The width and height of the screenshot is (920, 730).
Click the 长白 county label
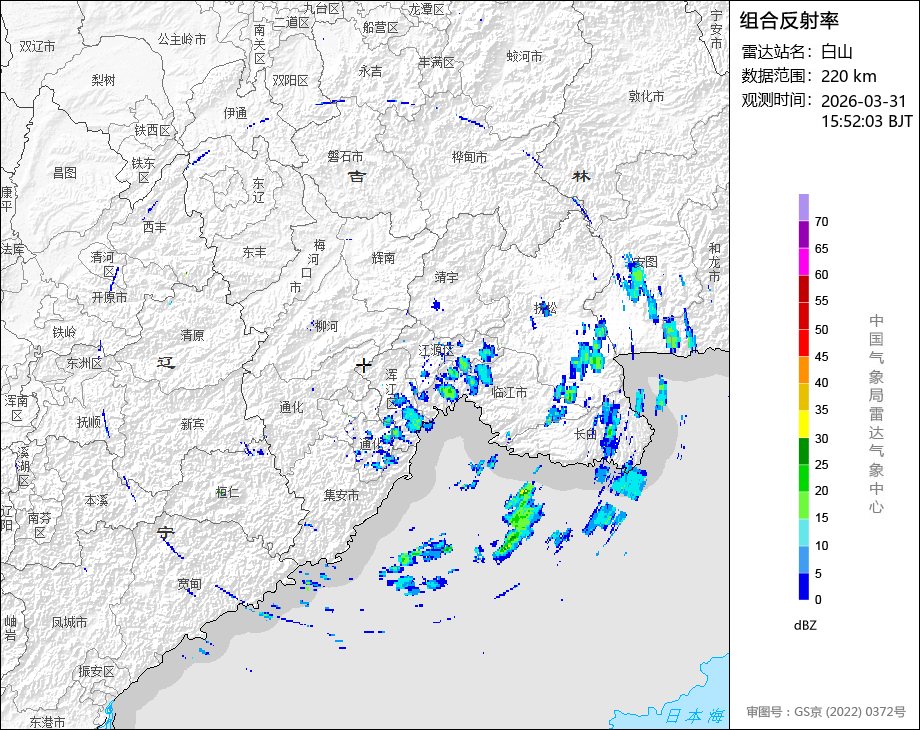pos(585,434)
